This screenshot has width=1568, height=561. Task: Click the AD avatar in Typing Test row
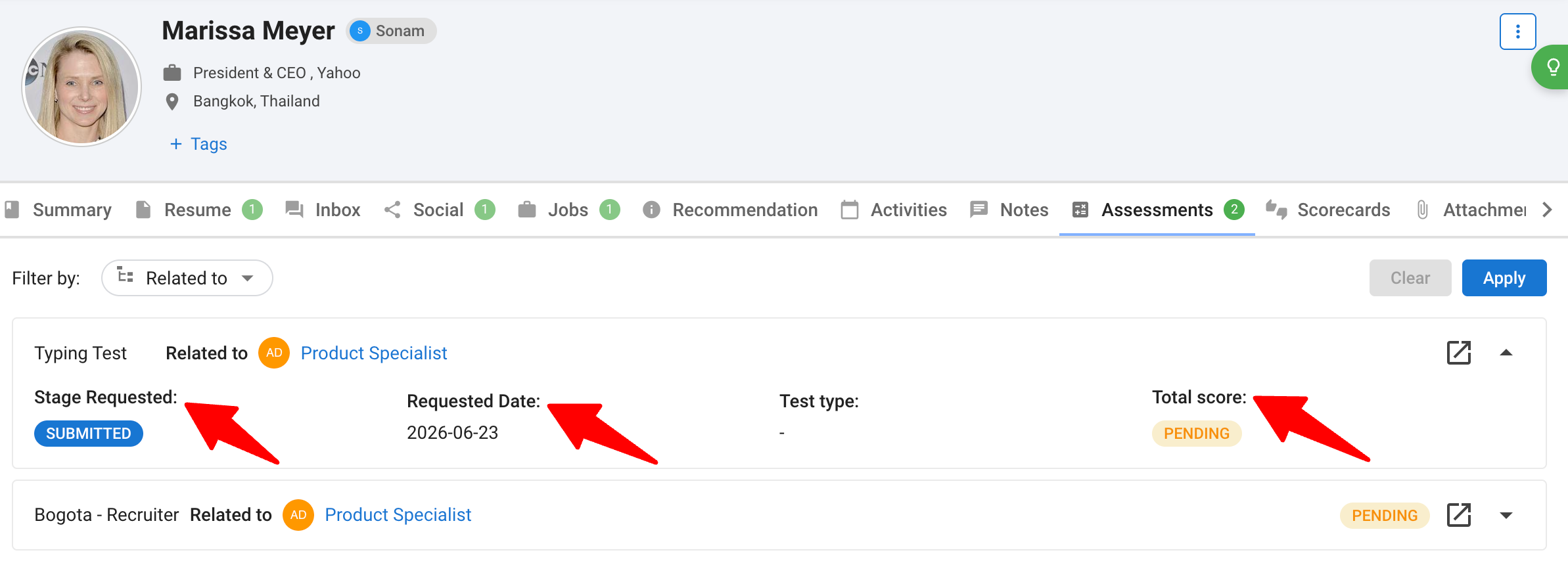pyautogui.click(x=274, y=353)
